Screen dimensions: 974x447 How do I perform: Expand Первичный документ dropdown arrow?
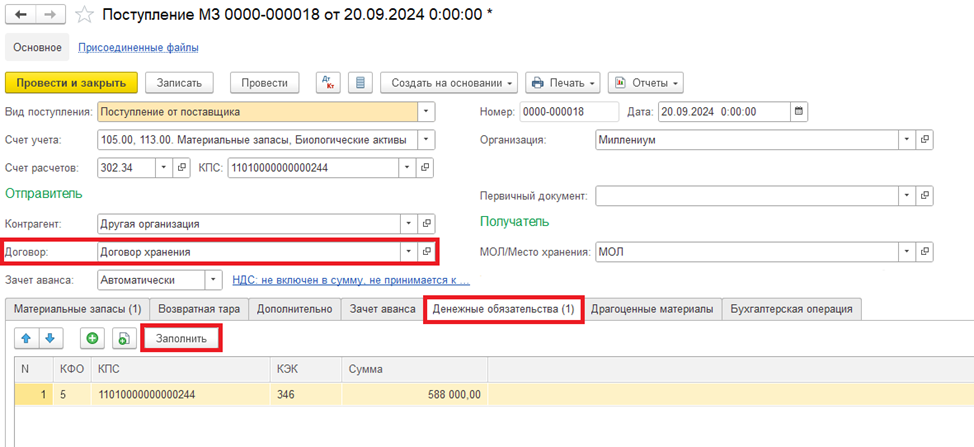(906, 196)
